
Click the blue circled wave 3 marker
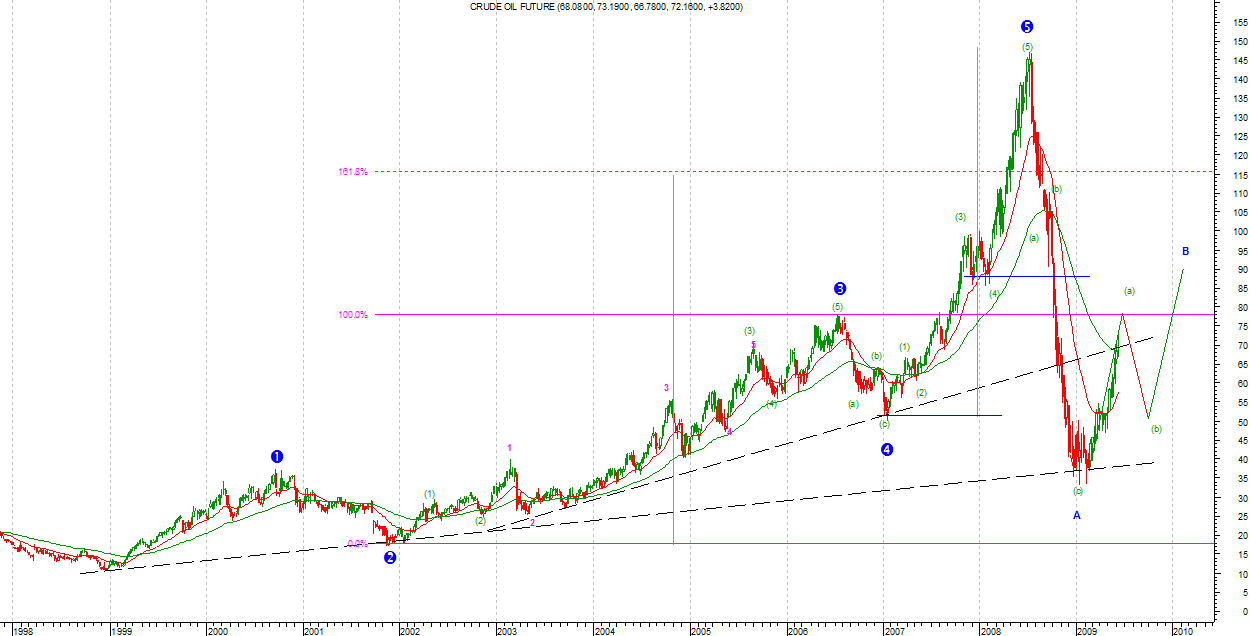tap(840, 289)
